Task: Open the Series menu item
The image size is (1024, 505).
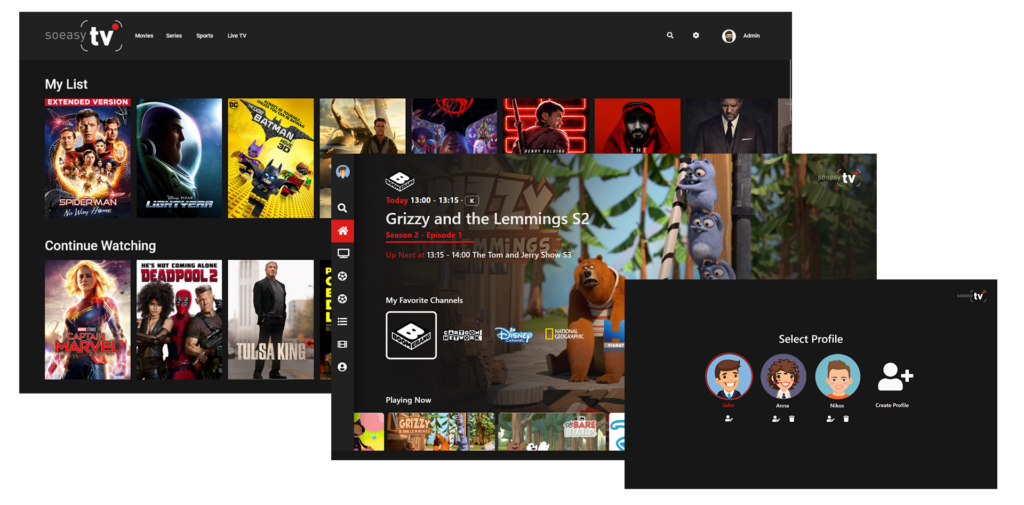Action: coord(174,36)
